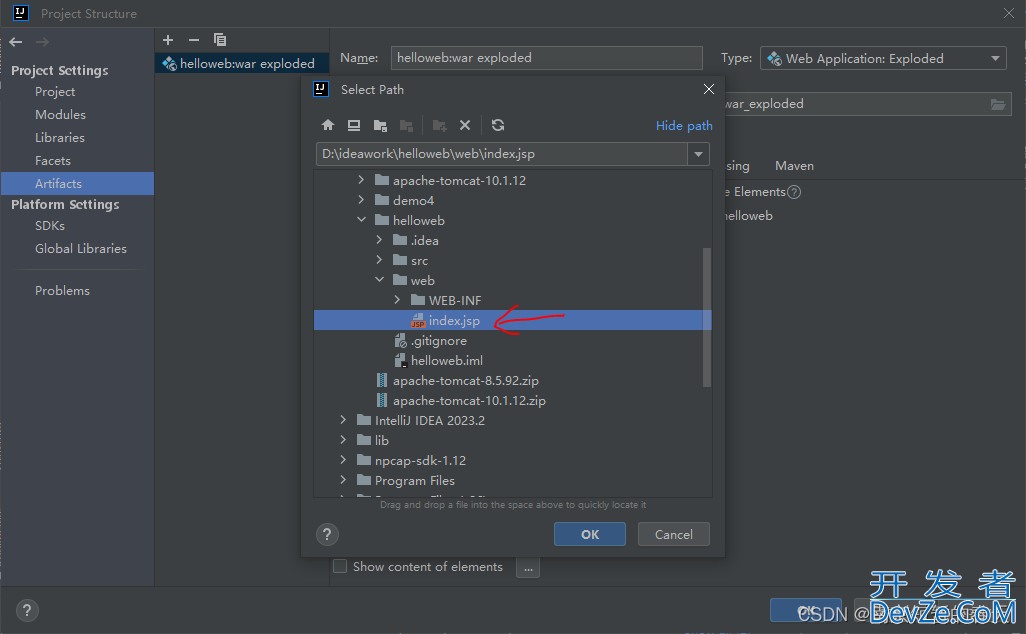The height and width of the screenshot is (634, 1026).
Task: Close the Select Path dialog
Action: [x=709, y=89]
